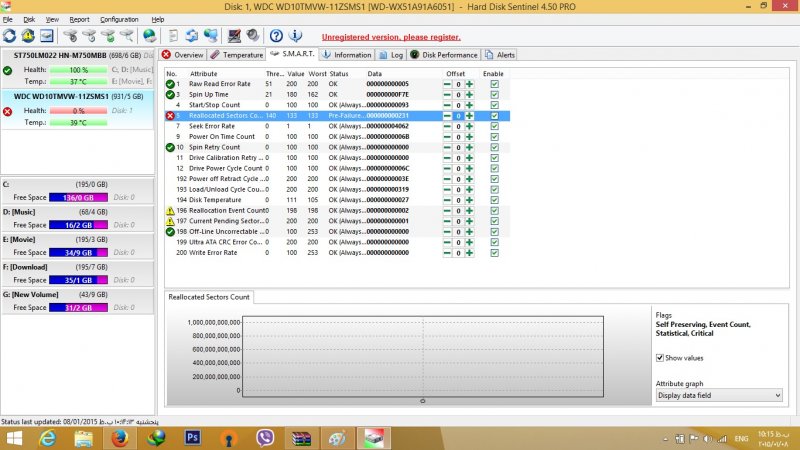The image size is (800, 450).
Task: Select the WDC WD10TMVW-11ZSMS1 disk entry
Action: pos(78,109)
